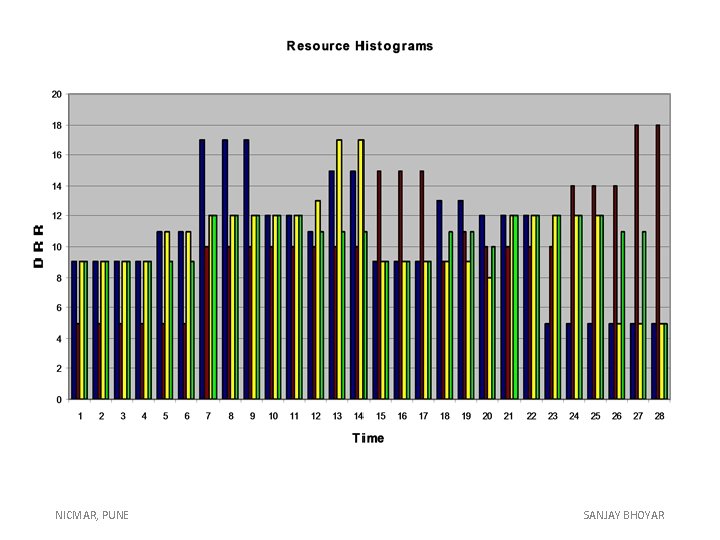This screenshot has height=540, width=720.
Task: Select the tall blue bar at time 8
Action: (225, 269)
